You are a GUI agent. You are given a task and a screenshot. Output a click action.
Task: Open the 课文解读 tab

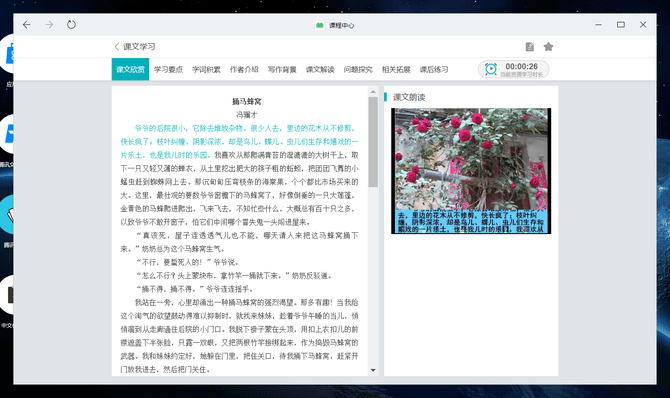tap(320, 69)
